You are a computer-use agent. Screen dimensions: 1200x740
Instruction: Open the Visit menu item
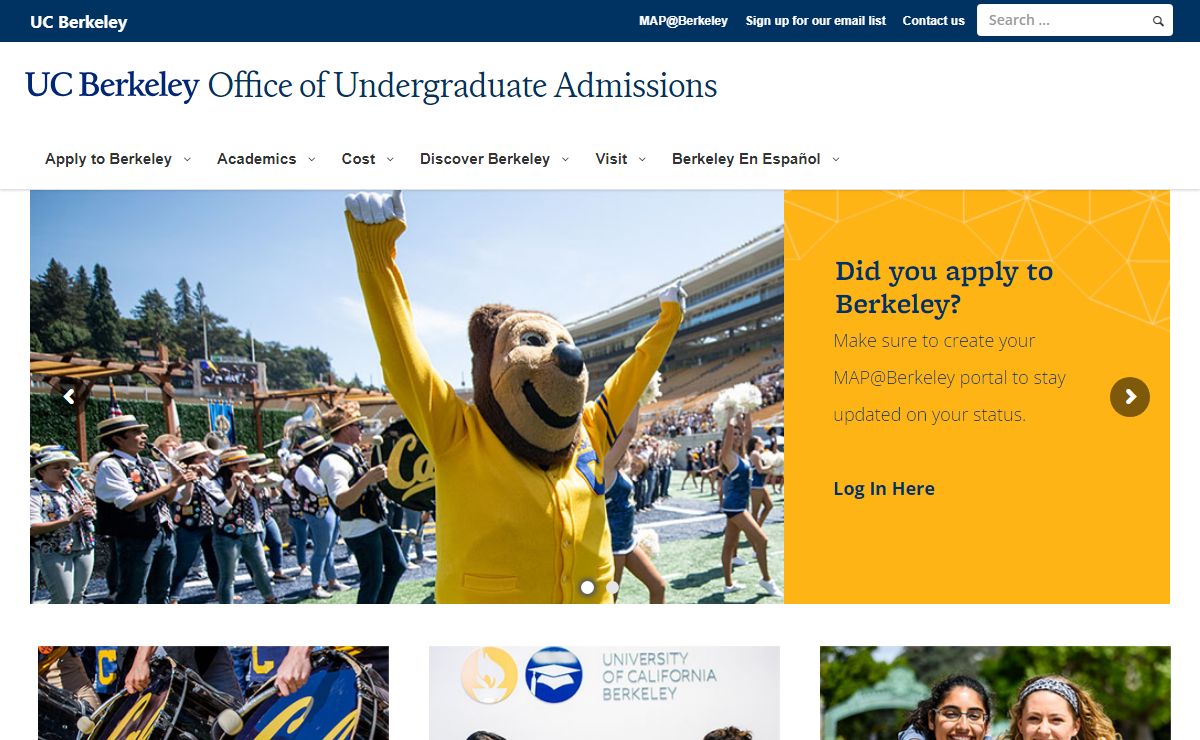pos(611,159)
